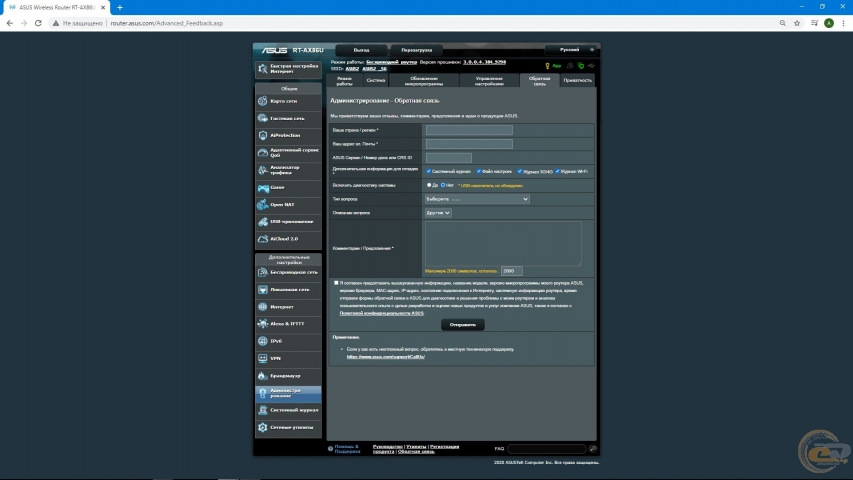This screenshot has height=480, width=853.
Task: Click Беспроводной роутер mode link
Action: (x=392, y=62)
